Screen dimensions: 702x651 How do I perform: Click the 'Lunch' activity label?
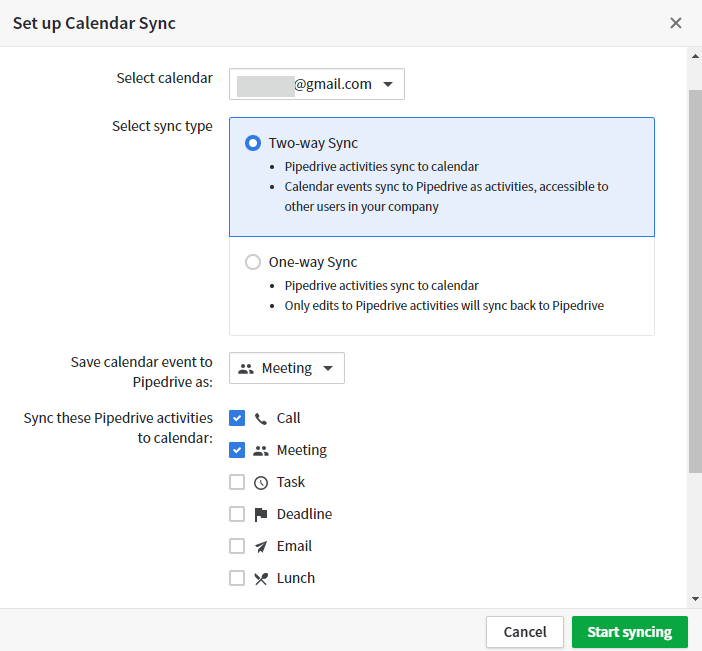pos(295,578)
